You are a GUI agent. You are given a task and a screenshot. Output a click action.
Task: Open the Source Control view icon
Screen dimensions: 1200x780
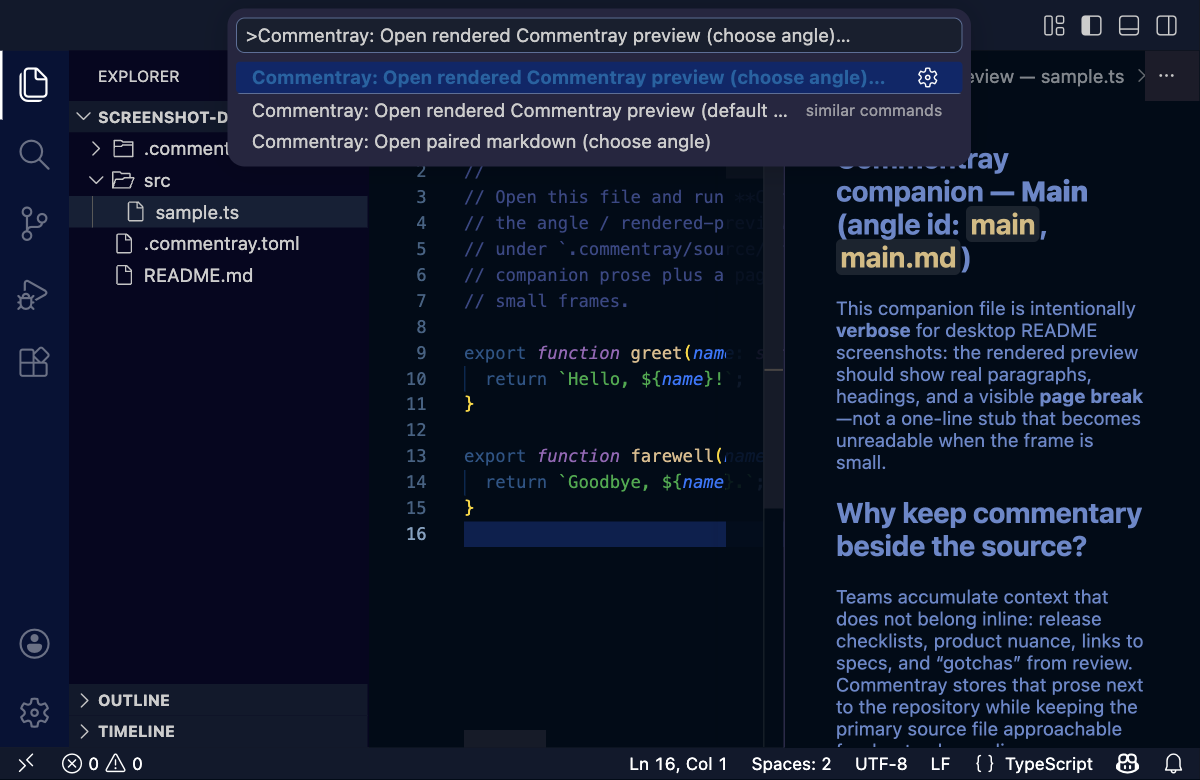coord(34,224)
